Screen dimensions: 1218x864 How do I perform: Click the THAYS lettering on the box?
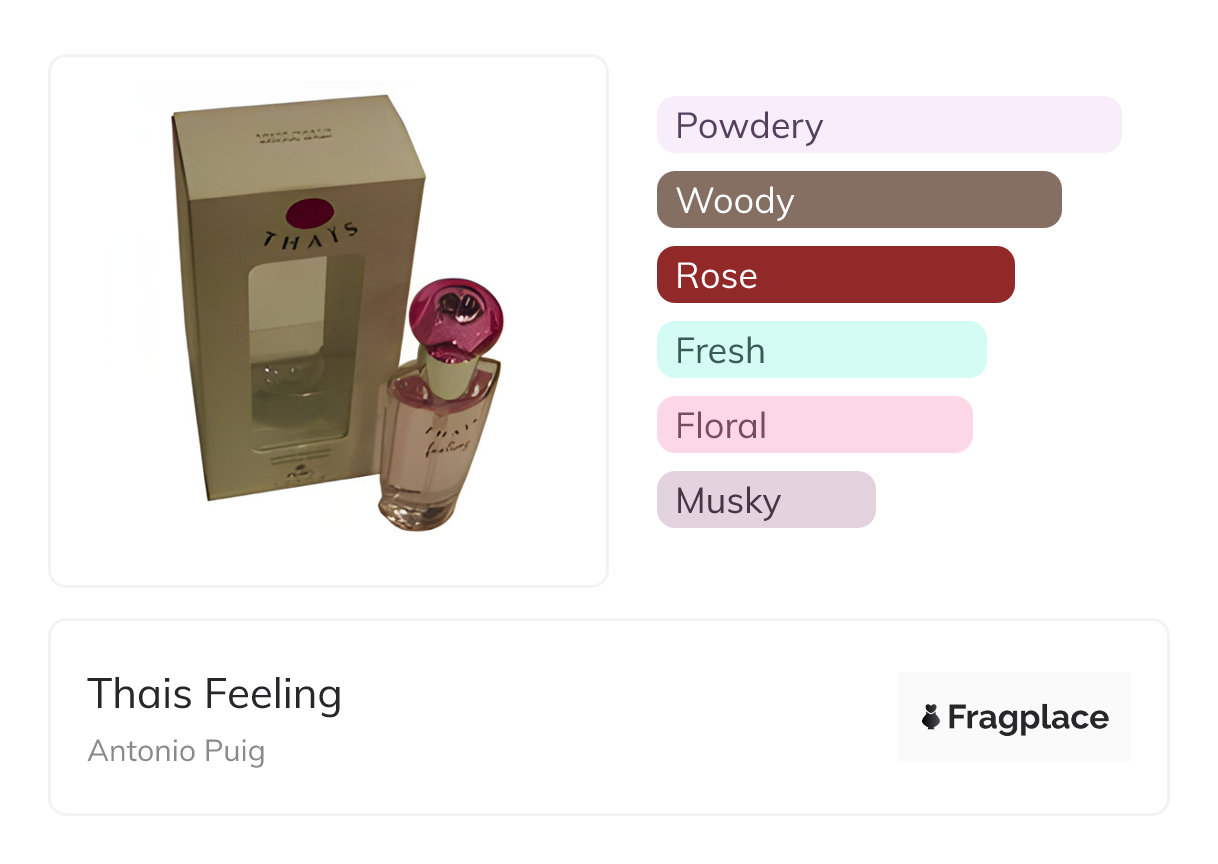click(310, 237)
